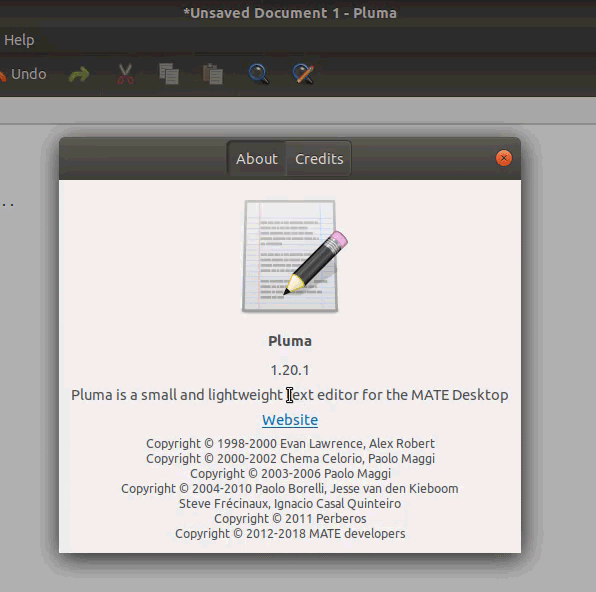Click the green Redo arrow icon
Image resolution: width=596 pixels, height=592 pixels.
tap(79, 74)
